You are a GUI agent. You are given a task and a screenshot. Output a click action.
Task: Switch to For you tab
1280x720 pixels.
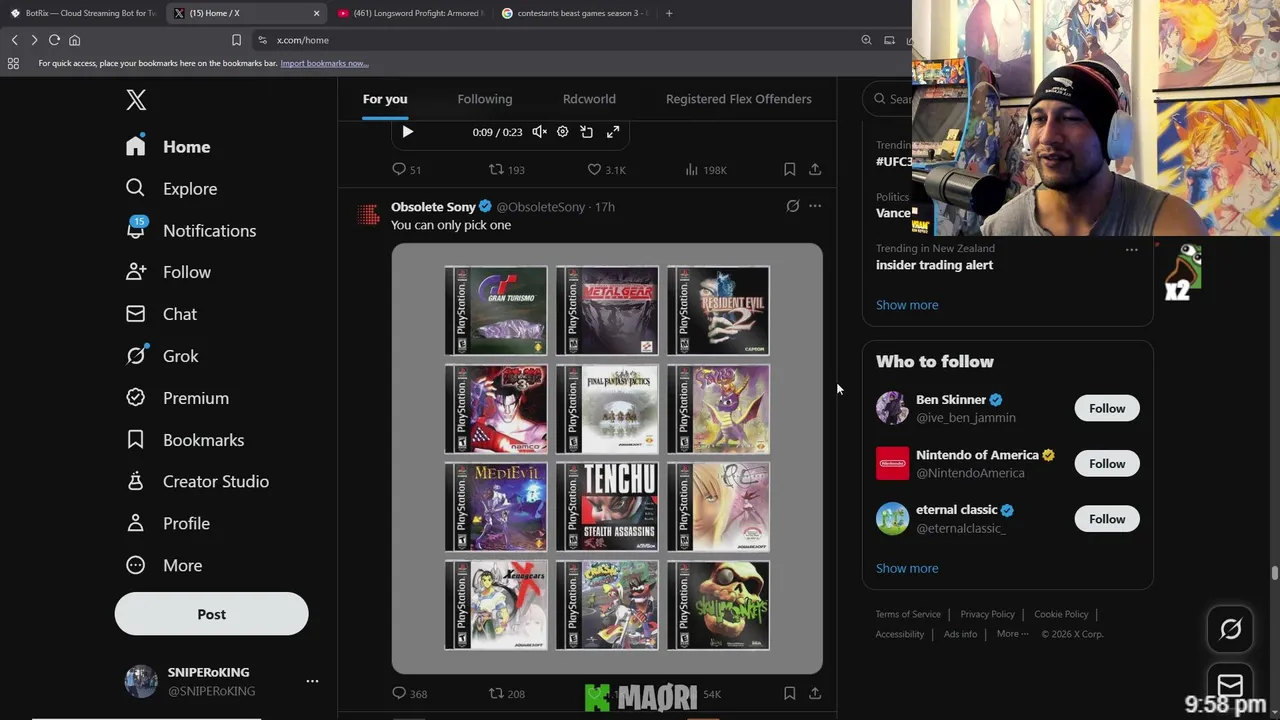(x=385, y=99)
